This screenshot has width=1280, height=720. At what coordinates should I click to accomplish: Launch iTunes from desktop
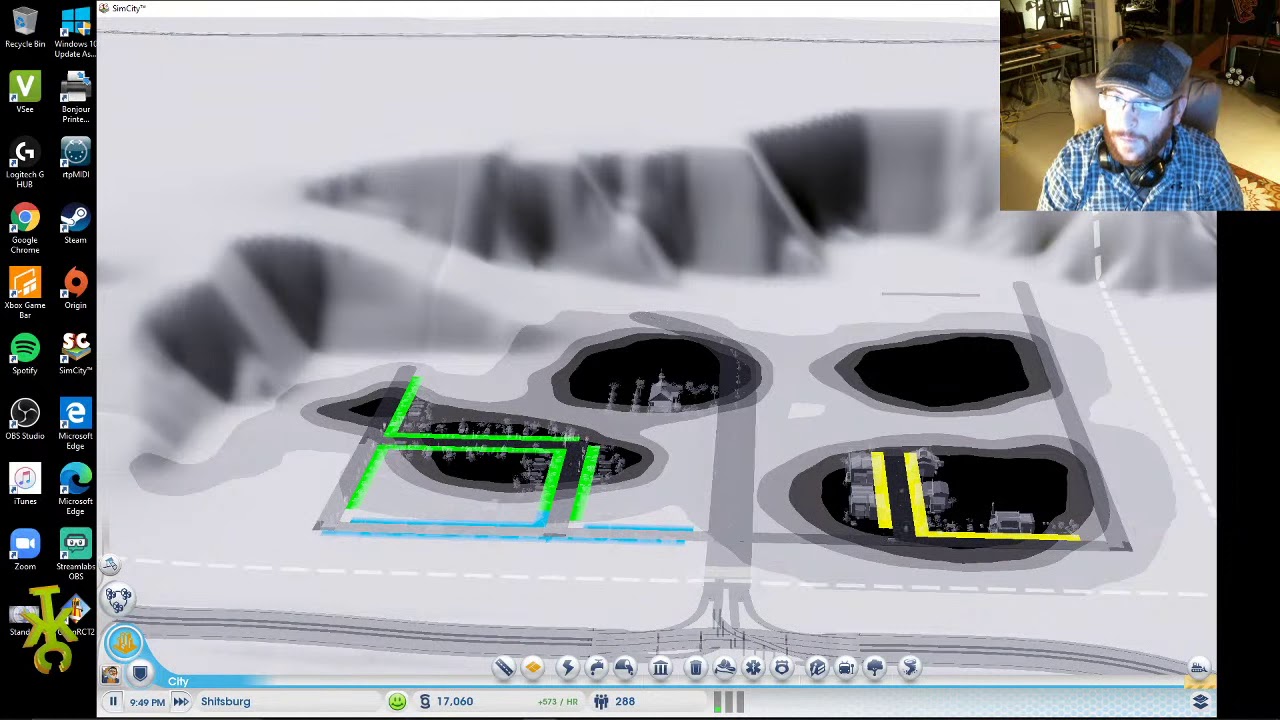25,485
